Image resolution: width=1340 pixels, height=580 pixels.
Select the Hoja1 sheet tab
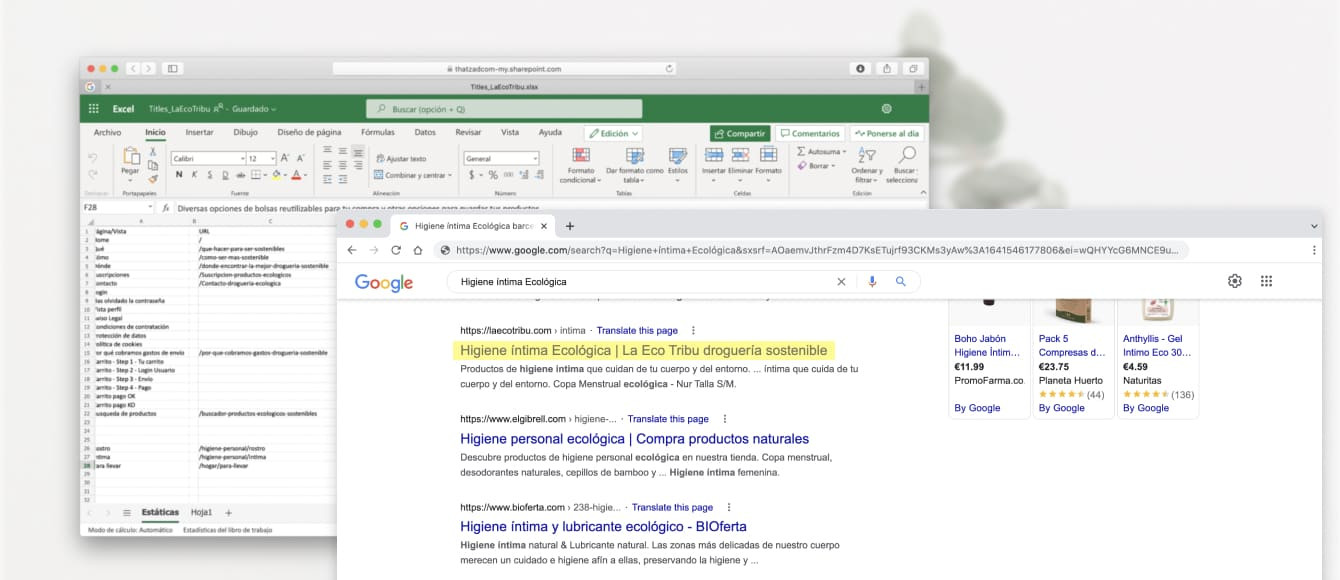pos(201,512)
